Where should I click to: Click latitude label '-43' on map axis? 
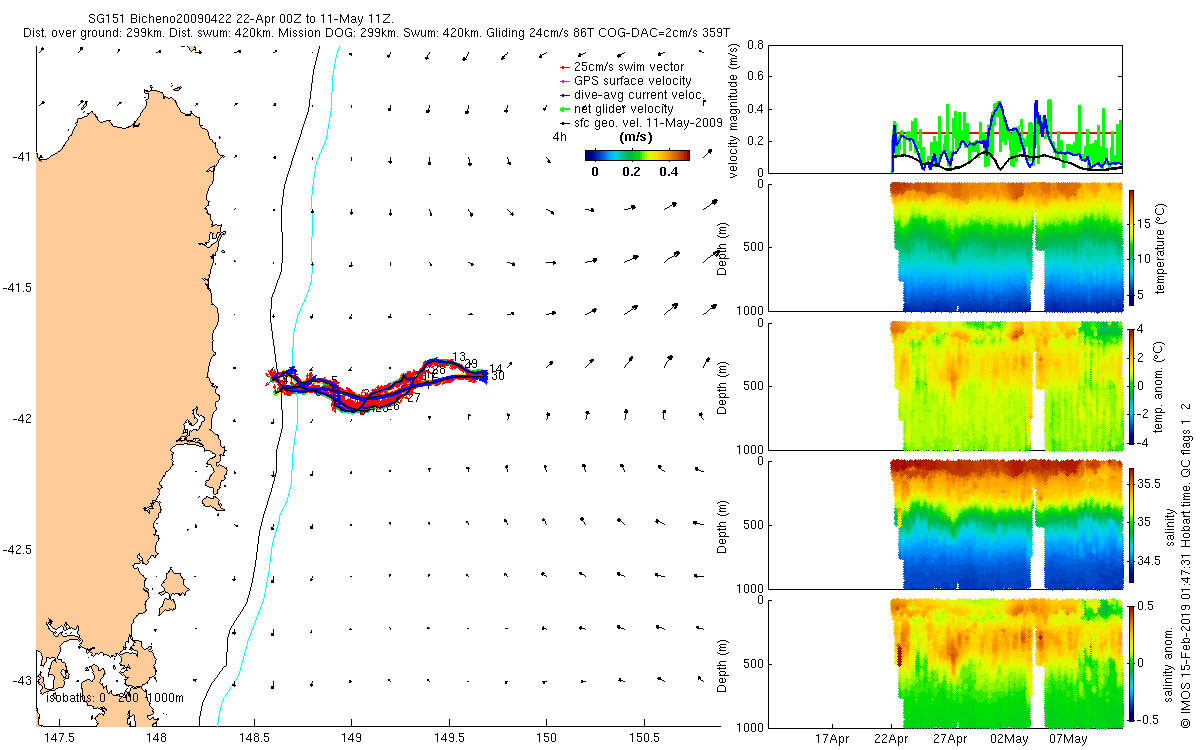[21, 680]
